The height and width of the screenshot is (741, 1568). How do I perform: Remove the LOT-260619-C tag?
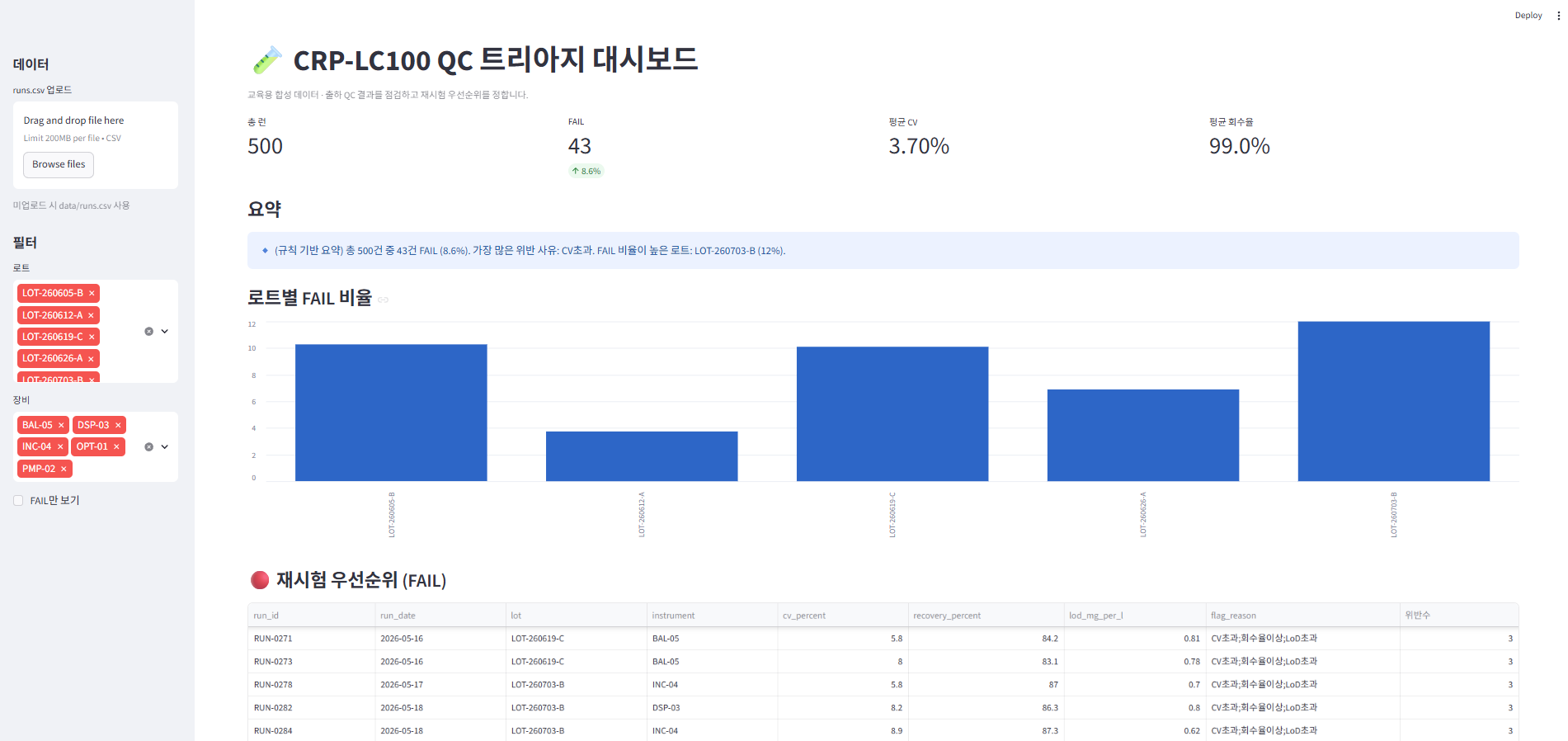click(x=92, y=337)
